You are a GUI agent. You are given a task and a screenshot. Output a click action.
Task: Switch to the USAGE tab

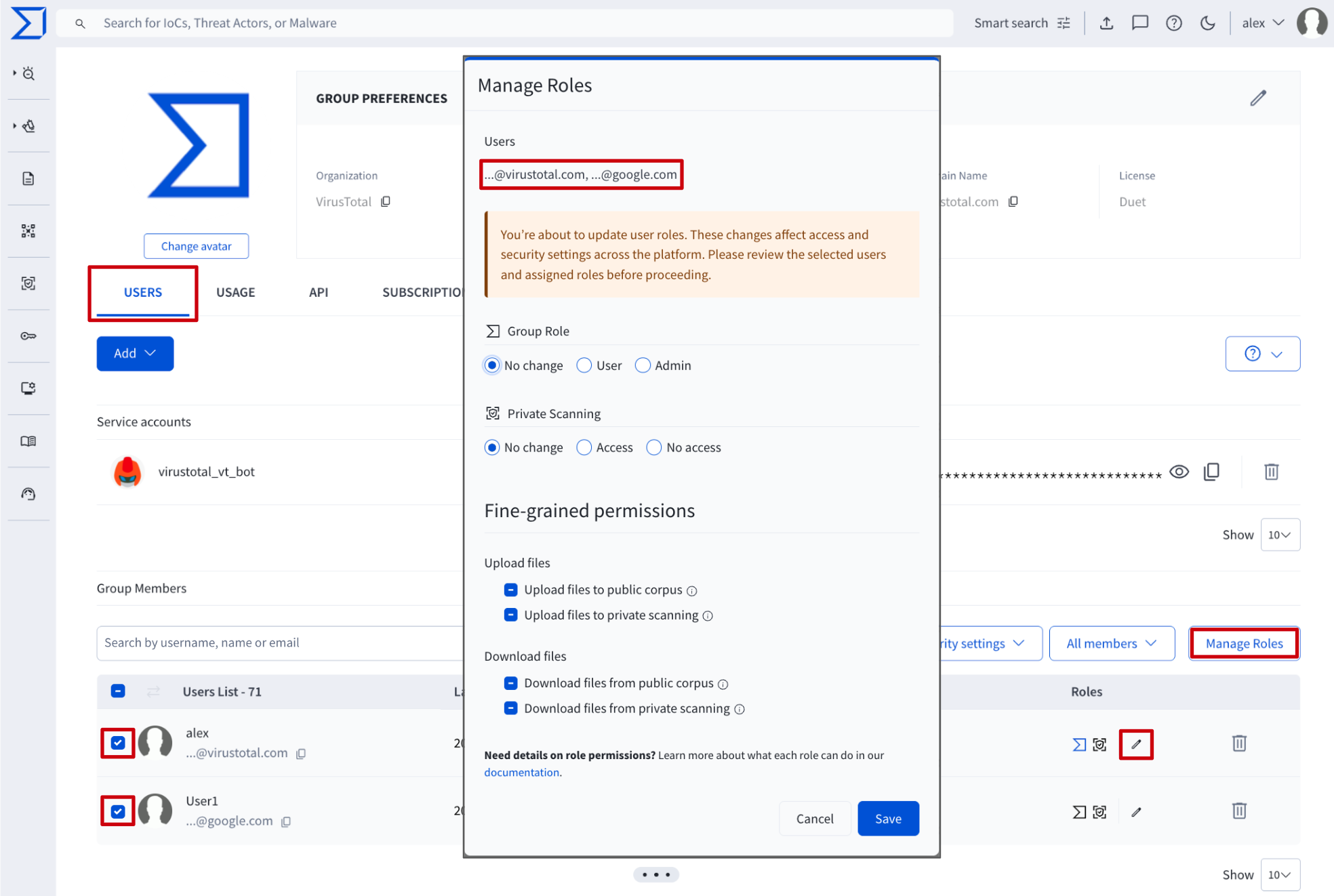[235, 292]
